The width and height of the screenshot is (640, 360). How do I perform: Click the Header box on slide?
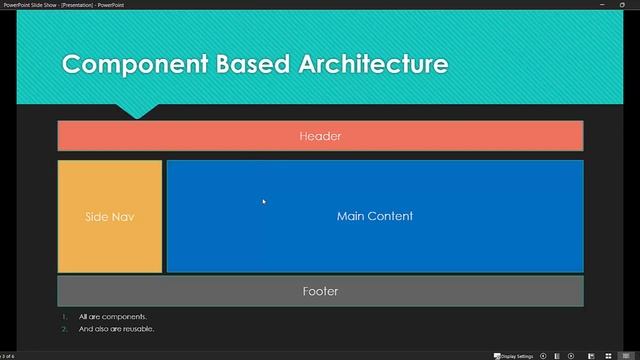[320, 136]
